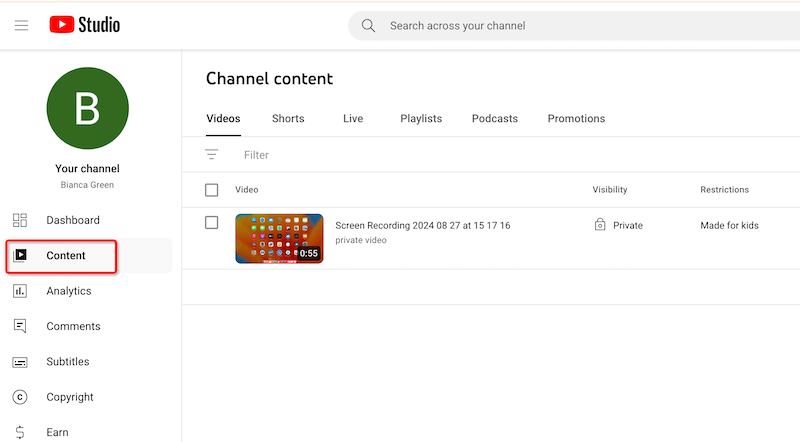Image resolution: width=800 pixels, height=442 pixels.
Task: Open the Podcasts tab
Action: pos(495,119)
